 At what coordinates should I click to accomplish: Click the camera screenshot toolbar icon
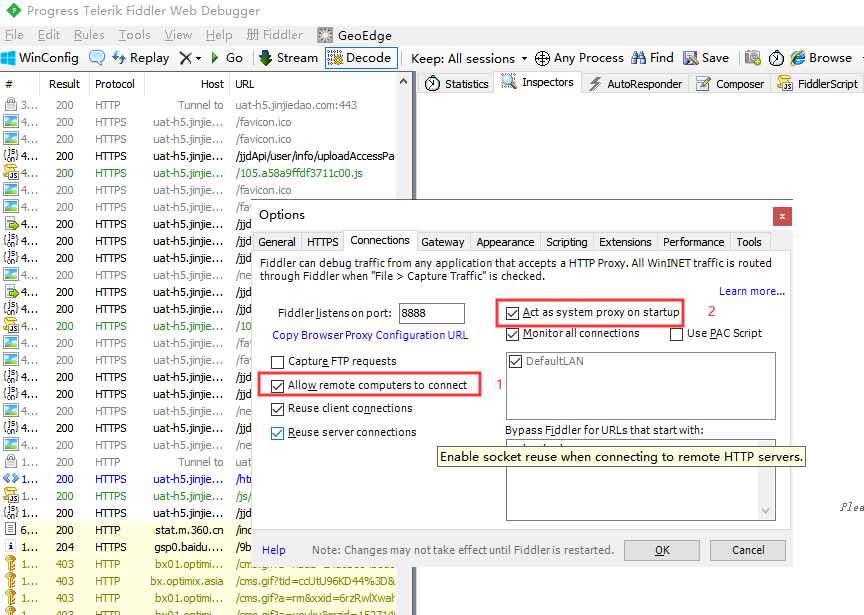point(752,58)
